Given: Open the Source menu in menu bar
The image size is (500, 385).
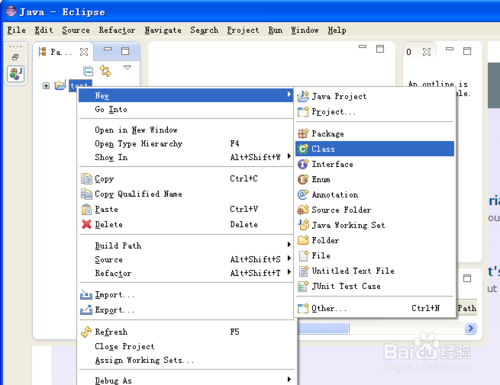Looking at the screenshot, I should click(x=76, y=30).
